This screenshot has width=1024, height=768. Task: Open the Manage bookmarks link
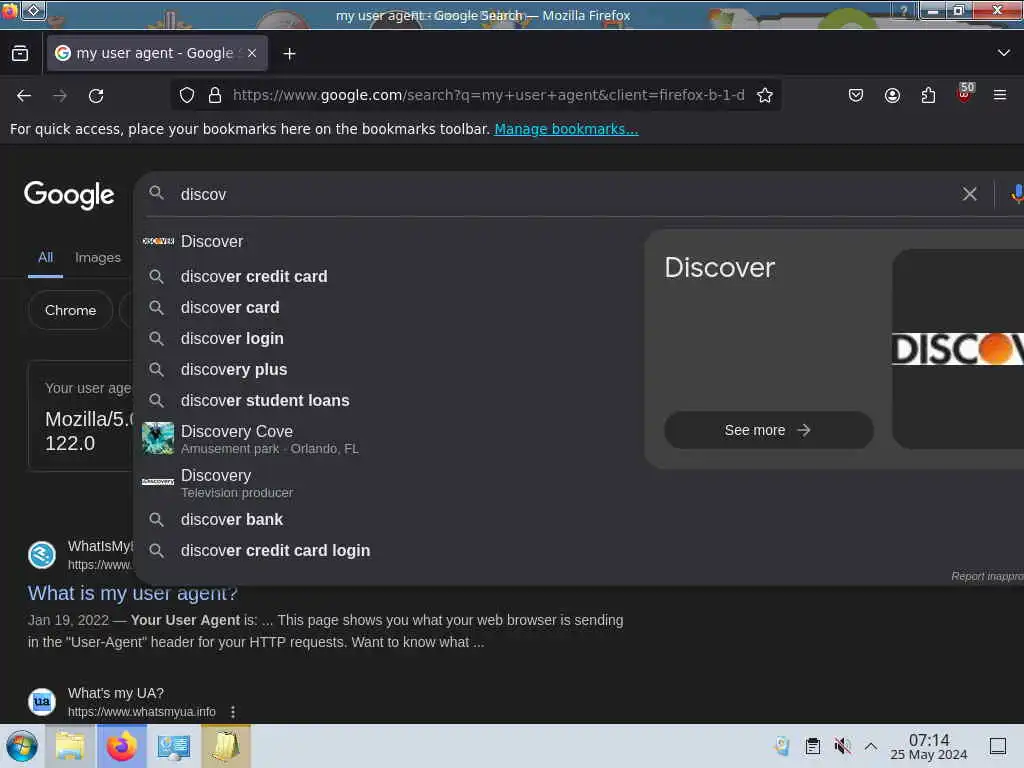[x=566, y=129]
